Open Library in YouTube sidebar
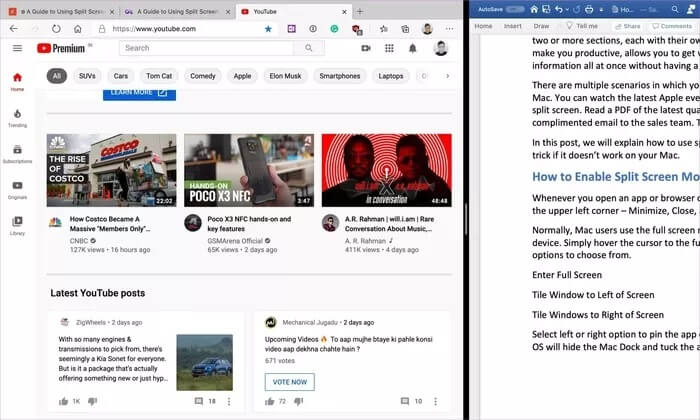 pos(17,226)
